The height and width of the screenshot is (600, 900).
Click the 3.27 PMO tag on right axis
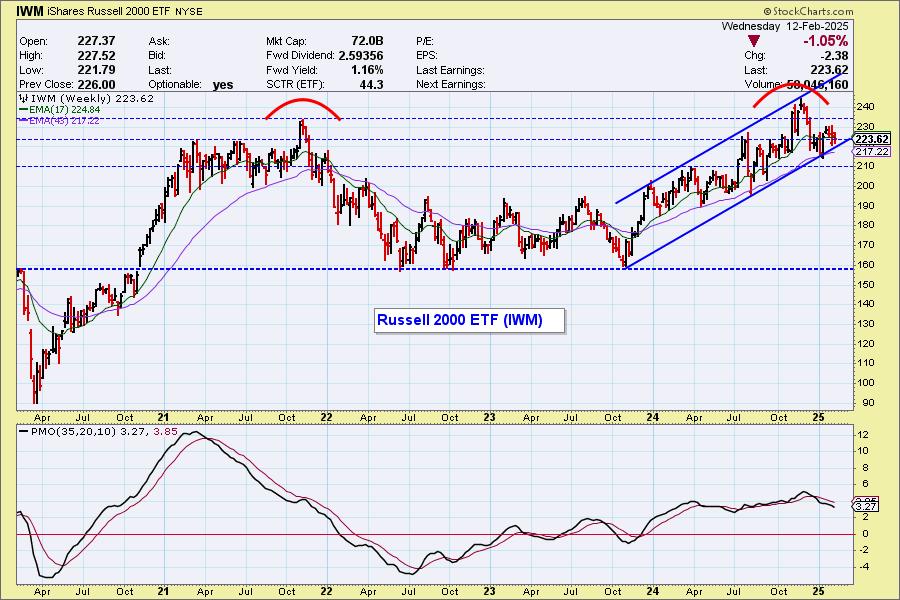866,506
